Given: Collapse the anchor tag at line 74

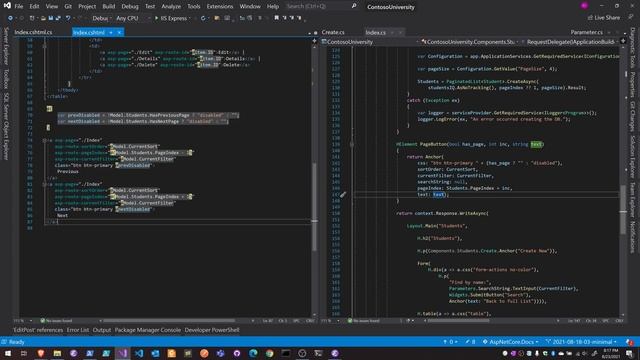Looking at the screenshot, I should point(44,140).
